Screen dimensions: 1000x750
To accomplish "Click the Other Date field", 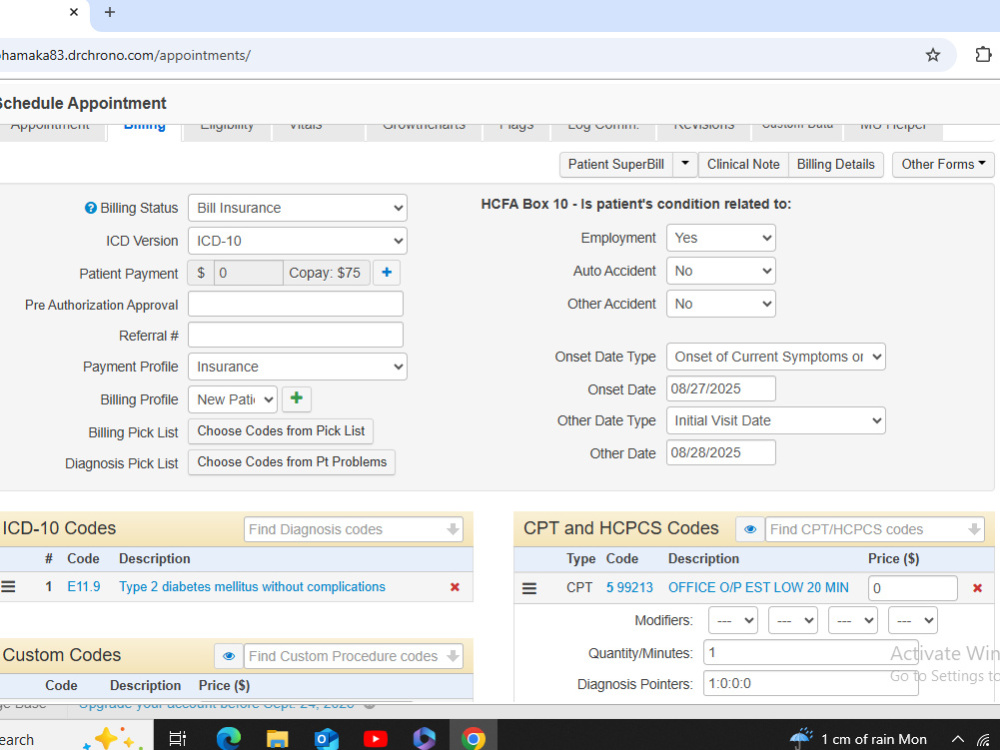I will click(721, 452).
